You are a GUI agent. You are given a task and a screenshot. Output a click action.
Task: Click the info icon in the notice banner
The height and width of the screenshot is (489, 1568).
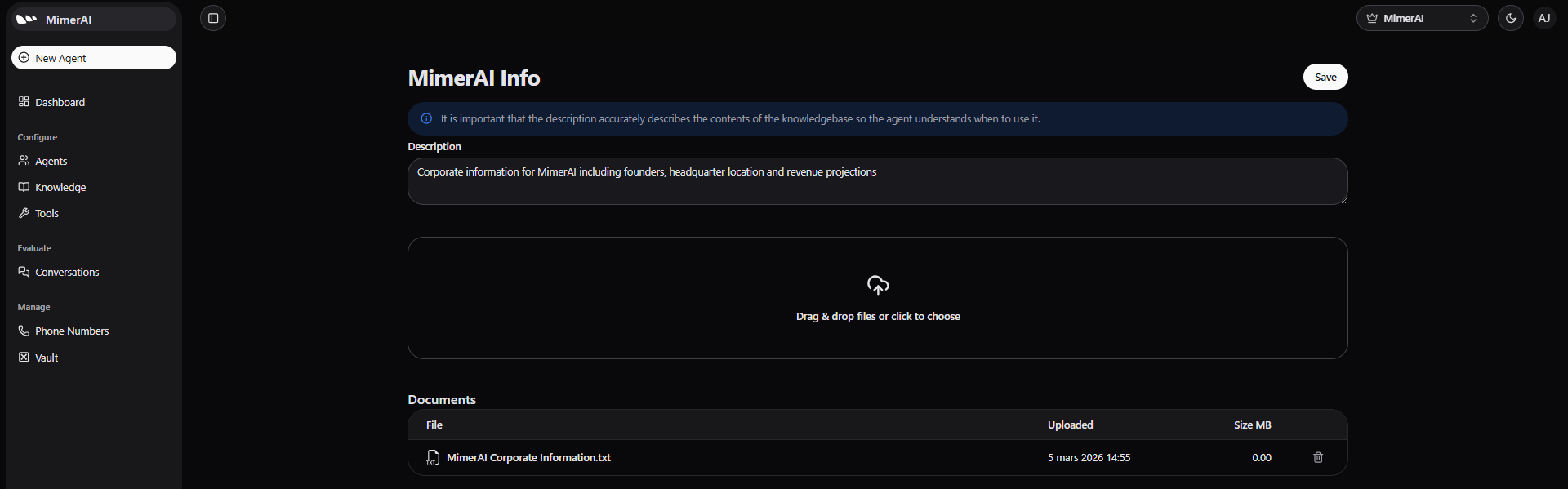click(426, 118)
